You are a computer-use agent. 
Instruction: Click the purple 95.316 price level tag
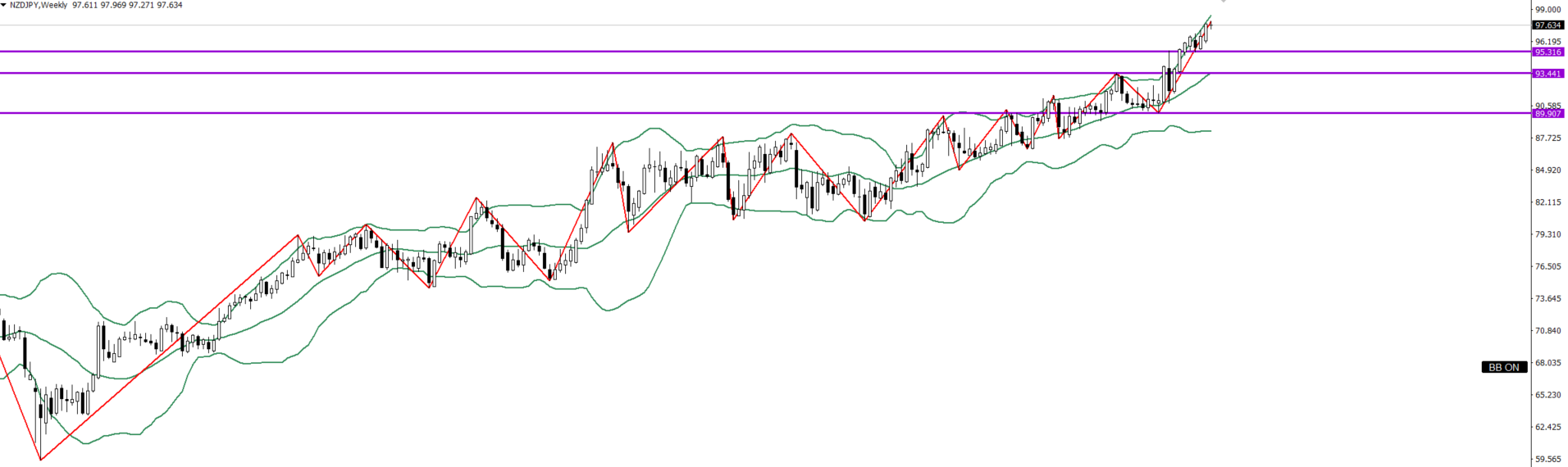click(x=1547, y=52)
